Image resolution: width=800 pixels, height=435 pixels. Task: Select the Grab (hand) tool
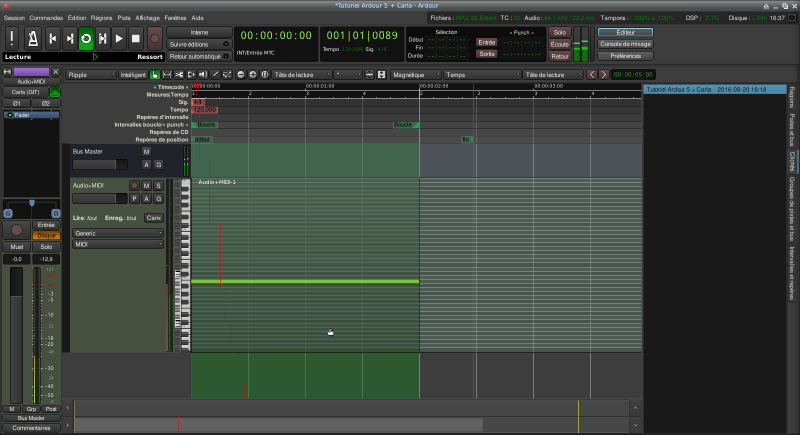tap(155, 75)
